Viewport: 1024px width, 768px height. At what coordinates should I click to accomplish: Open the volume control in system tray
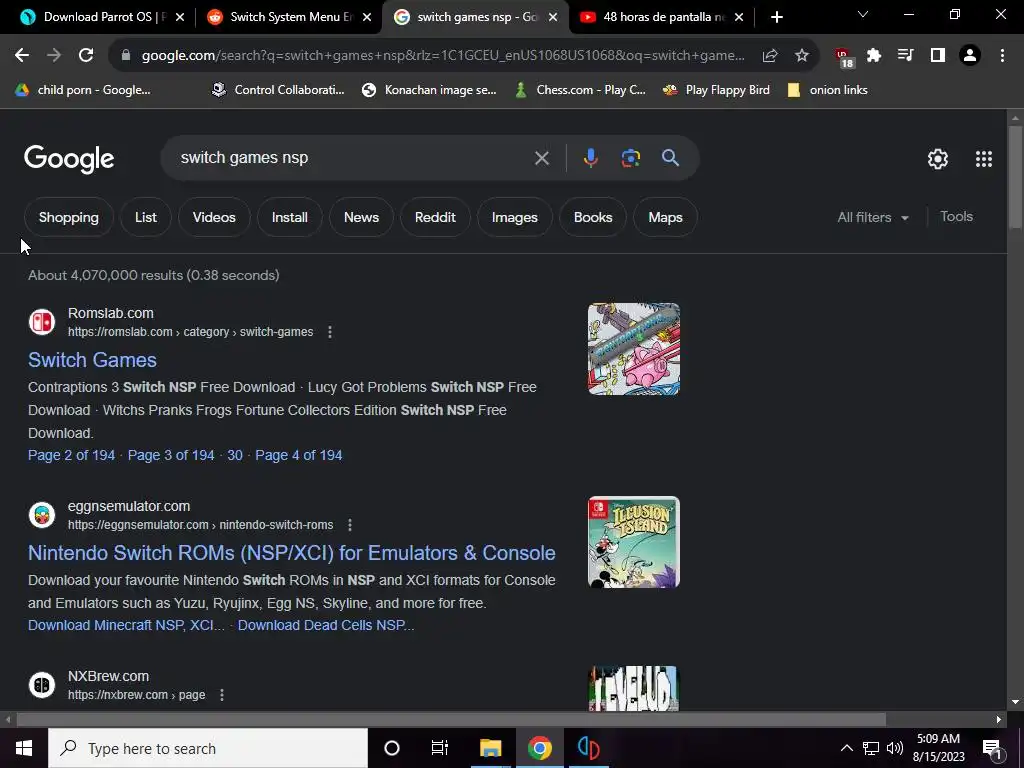tap(895, 748)
